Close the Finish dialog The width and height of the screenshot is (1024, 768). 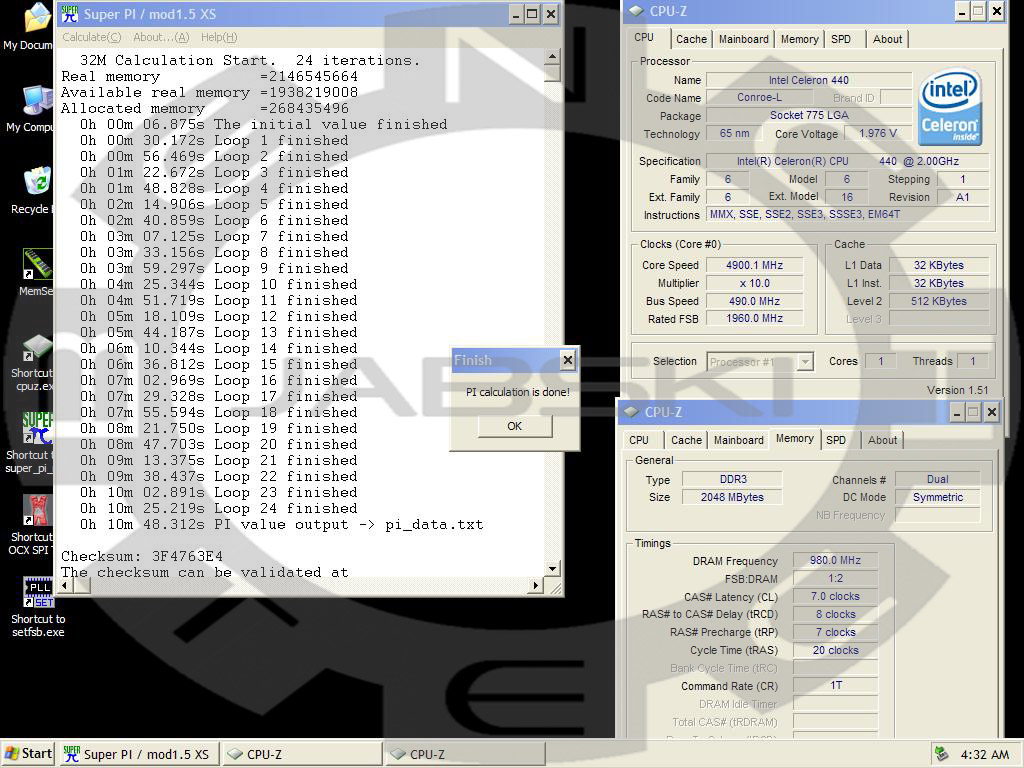coord(568,360)
